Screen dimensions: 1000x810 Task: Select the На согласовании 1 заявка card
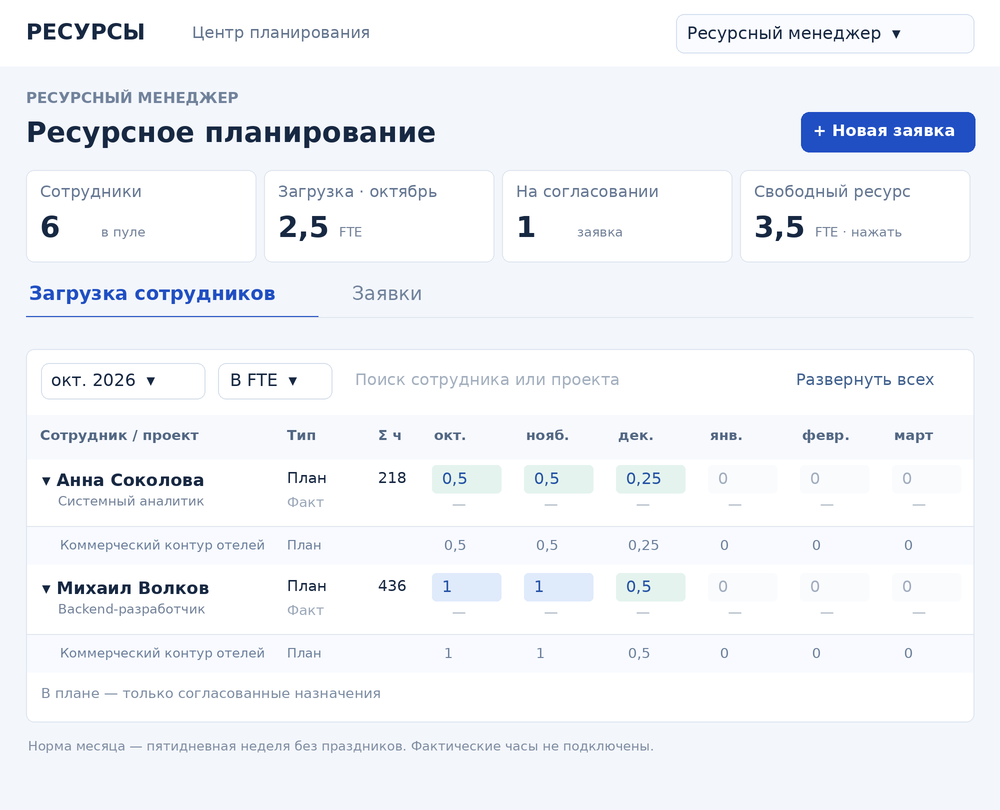coord(617,216)
